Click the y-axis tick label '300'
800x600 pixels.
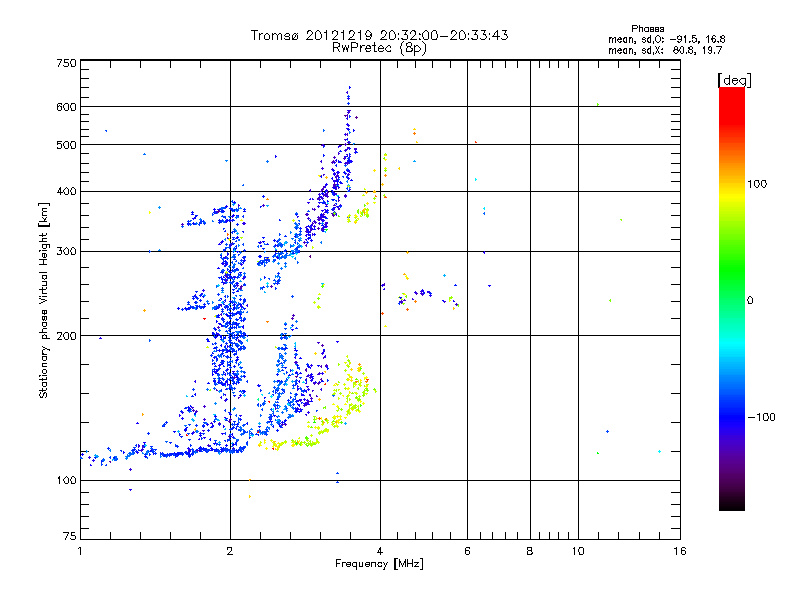pos(66,252)
